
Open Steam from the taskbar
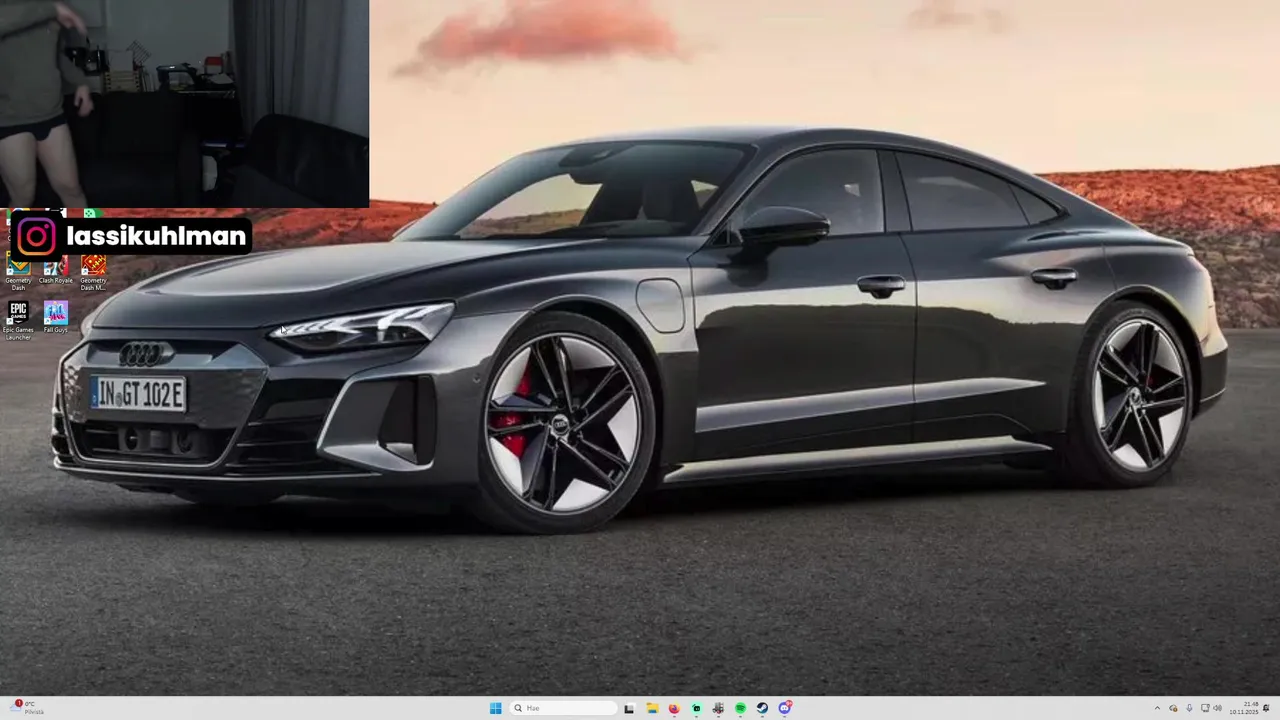(x=762, y=708)
